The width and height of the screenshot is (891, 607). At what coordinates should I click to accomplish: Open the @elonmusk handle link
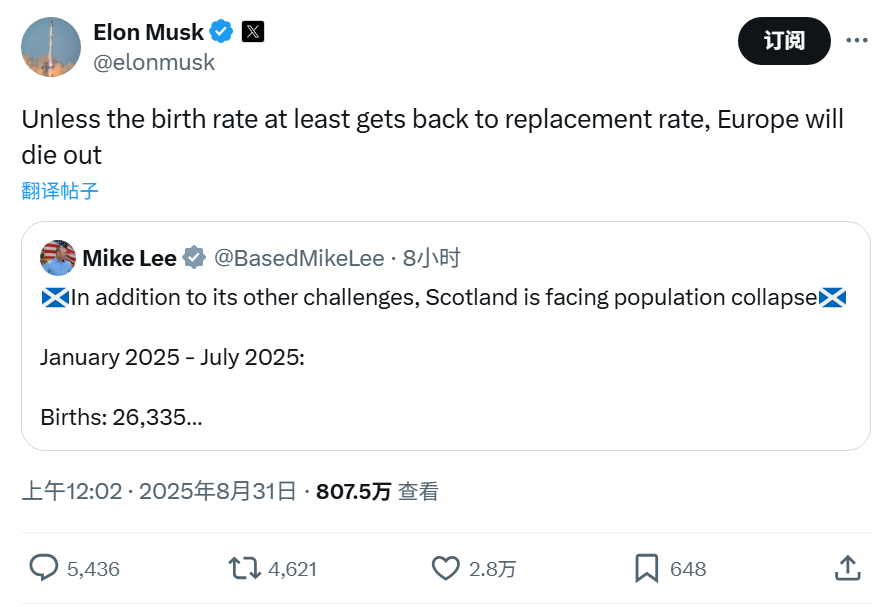click(x=154, y=62)
